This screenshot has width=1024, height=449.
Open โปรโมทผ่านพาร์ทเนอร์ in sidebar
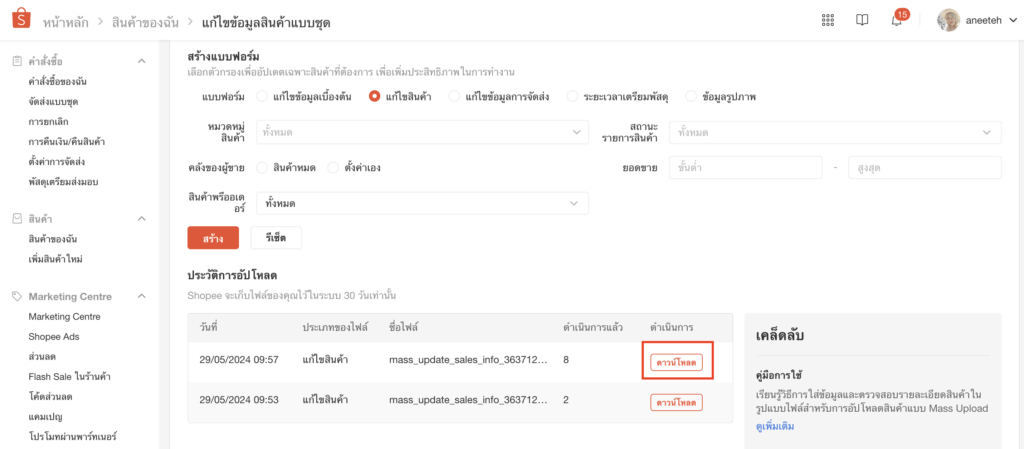72,436
